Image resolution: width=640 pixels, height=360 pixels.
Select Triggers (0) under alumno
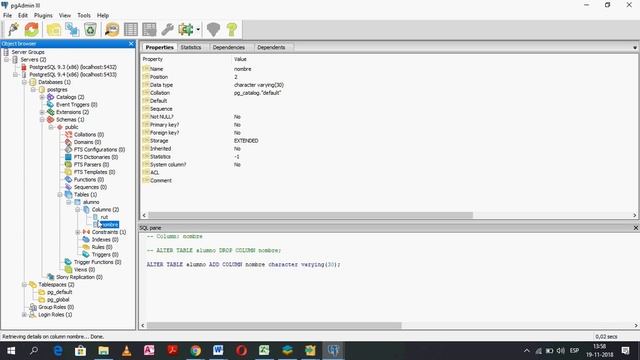(105, 255)
